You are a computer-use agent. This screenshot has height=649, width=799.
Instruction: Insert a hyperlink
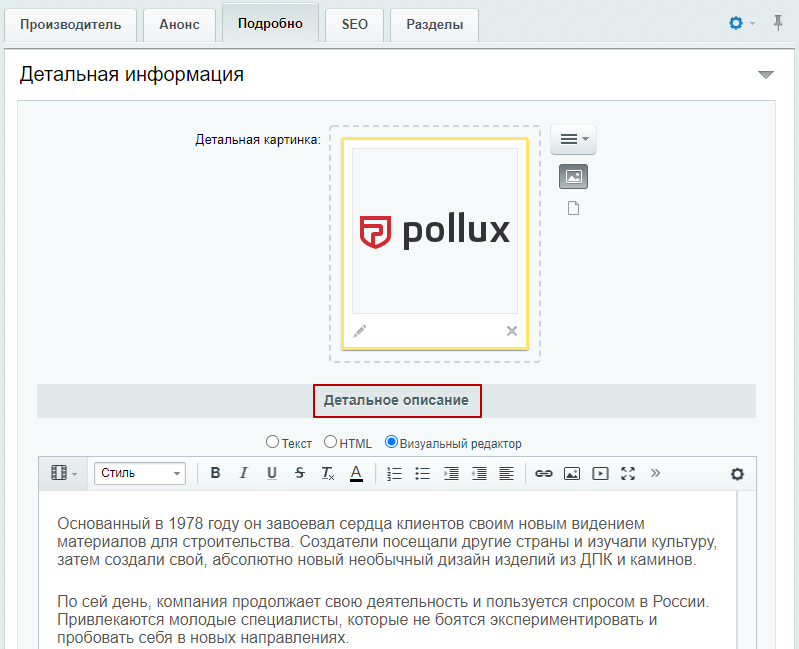click(544, 473)
